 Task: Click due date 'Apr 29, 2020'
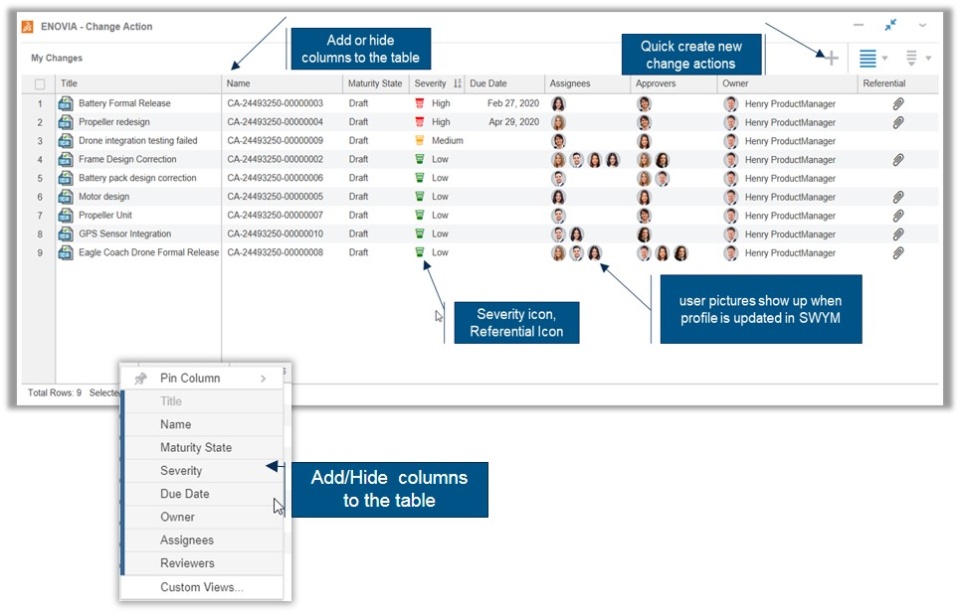tap(514, 122)
